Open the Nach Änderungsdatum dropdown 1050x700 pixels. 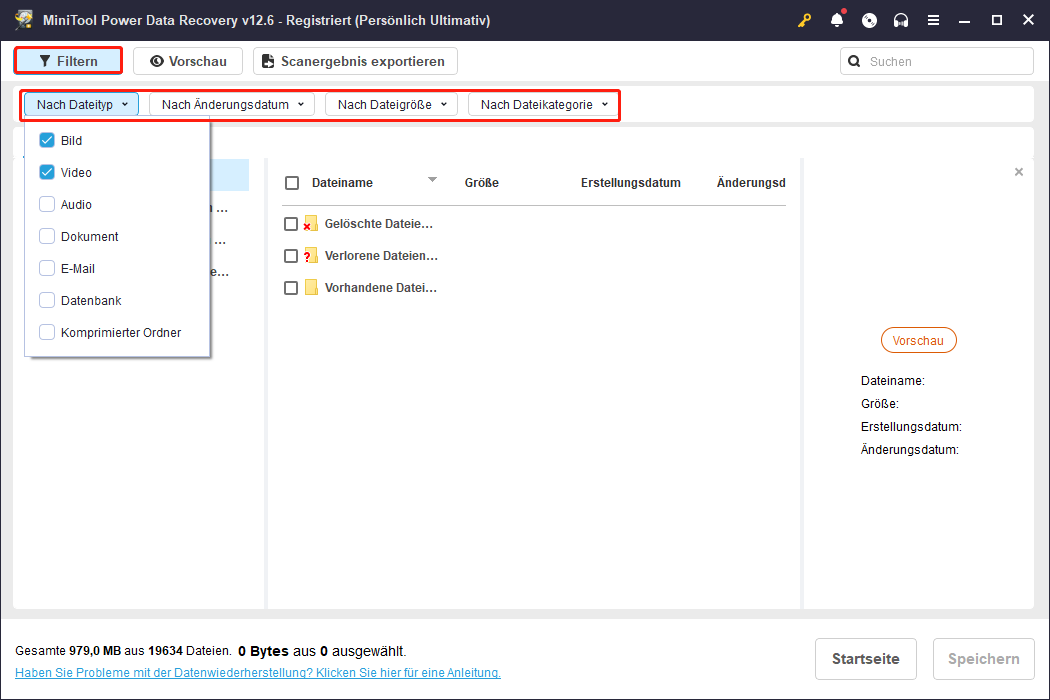coord(232,104)
